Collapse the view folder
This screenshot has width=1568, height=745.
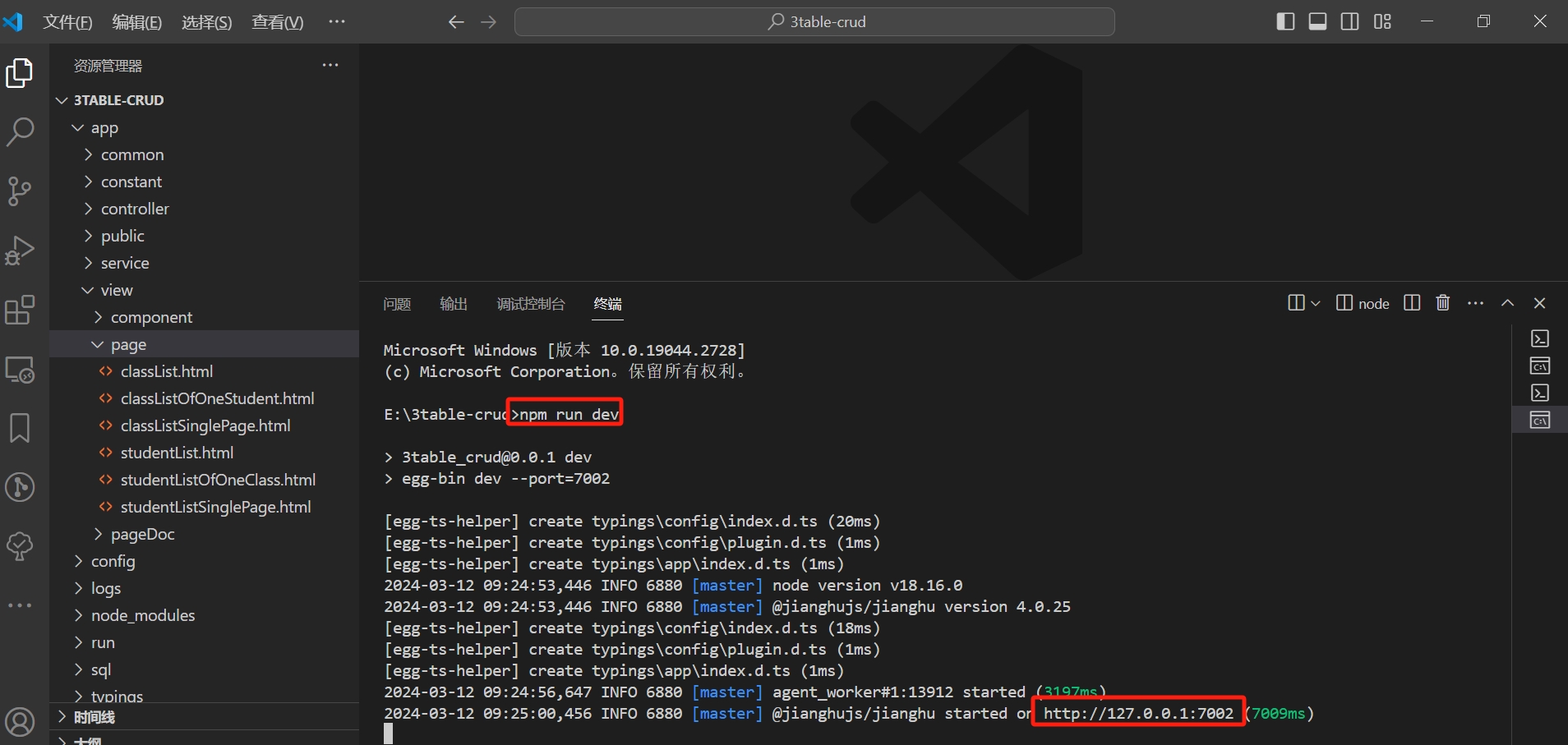click(116, 290)
